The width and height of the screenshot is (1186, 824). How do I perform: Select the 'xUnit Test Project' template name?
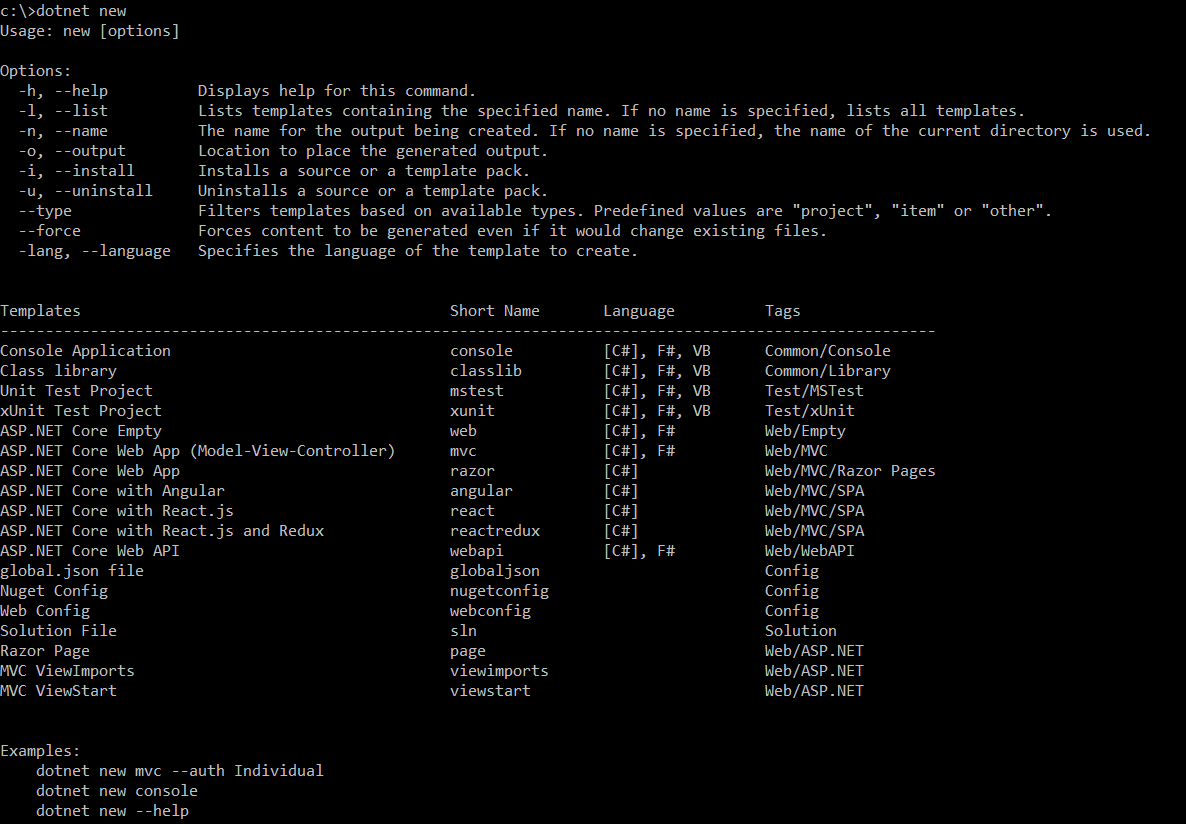click(81, 411)
